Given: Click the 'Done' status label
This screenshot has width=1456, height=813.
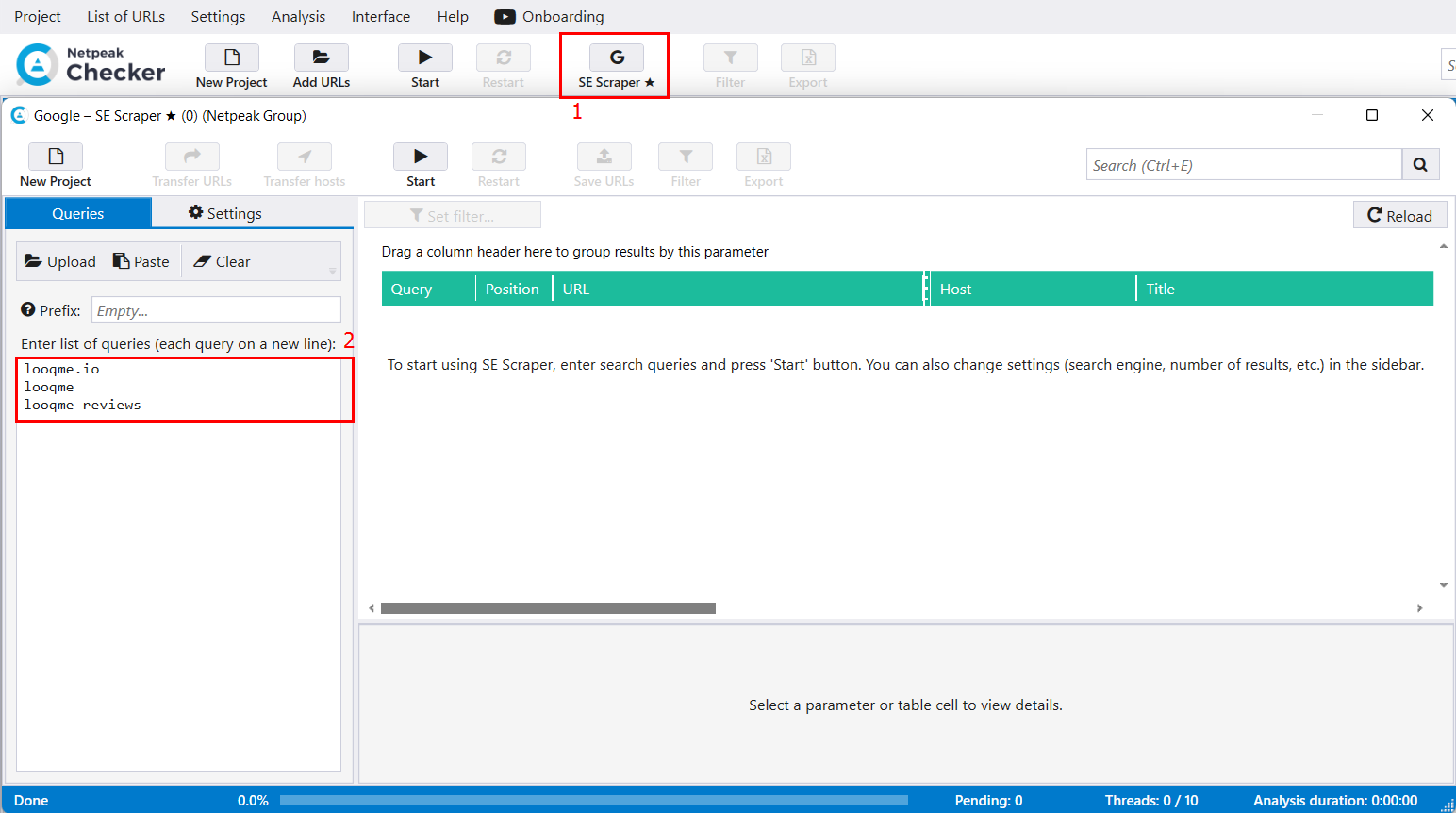Looking at the screenshot, I should (x=31, y=800).
